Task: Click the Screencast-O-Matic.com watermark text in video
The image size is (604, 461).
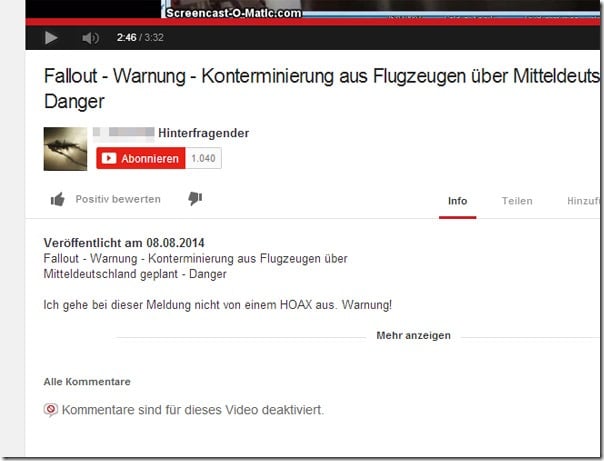Action: tap(233, 13)
